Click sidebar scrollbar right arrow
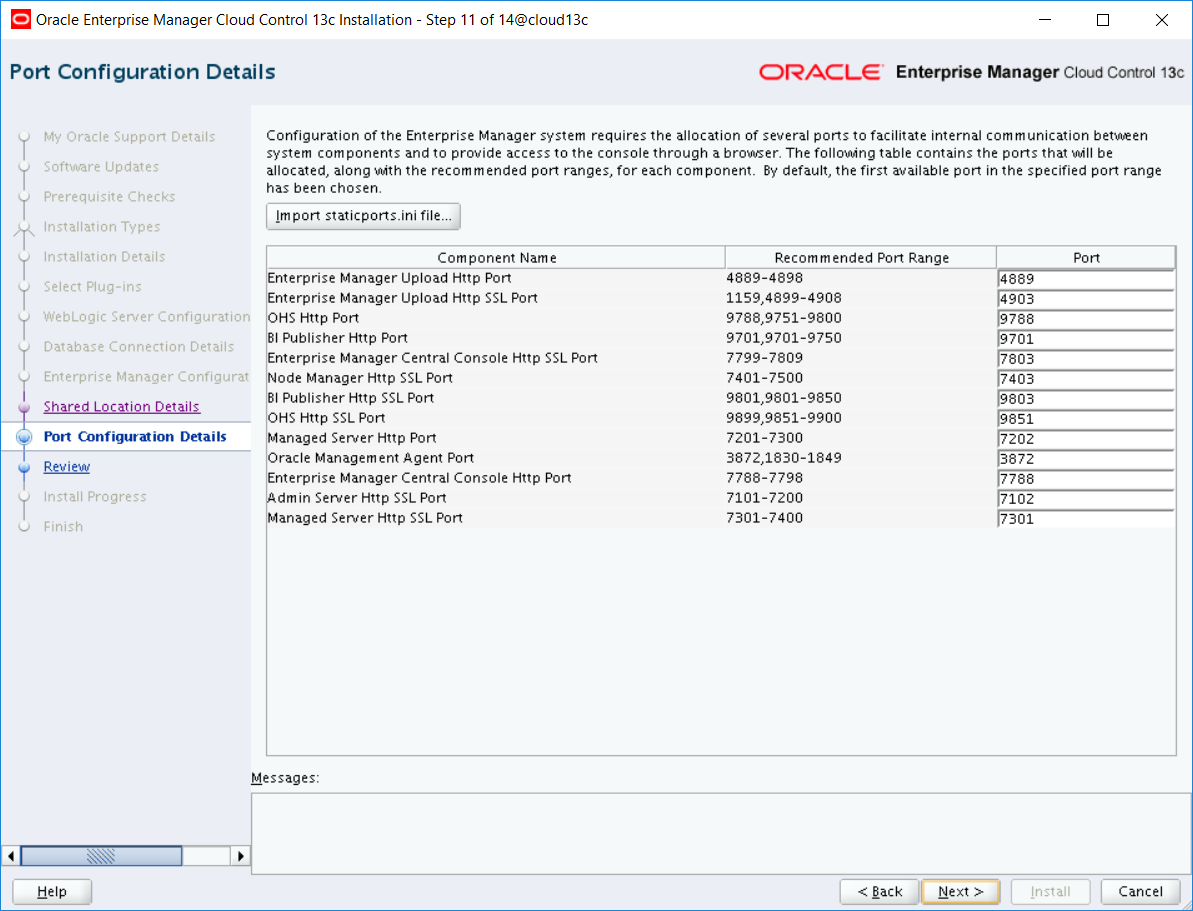 (x=240, y=855)
